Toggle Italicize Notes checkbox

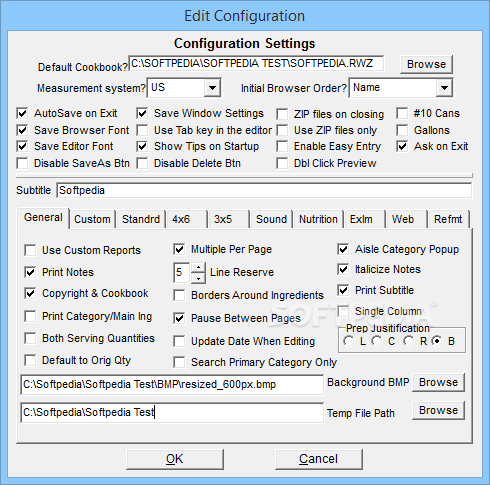343,269
